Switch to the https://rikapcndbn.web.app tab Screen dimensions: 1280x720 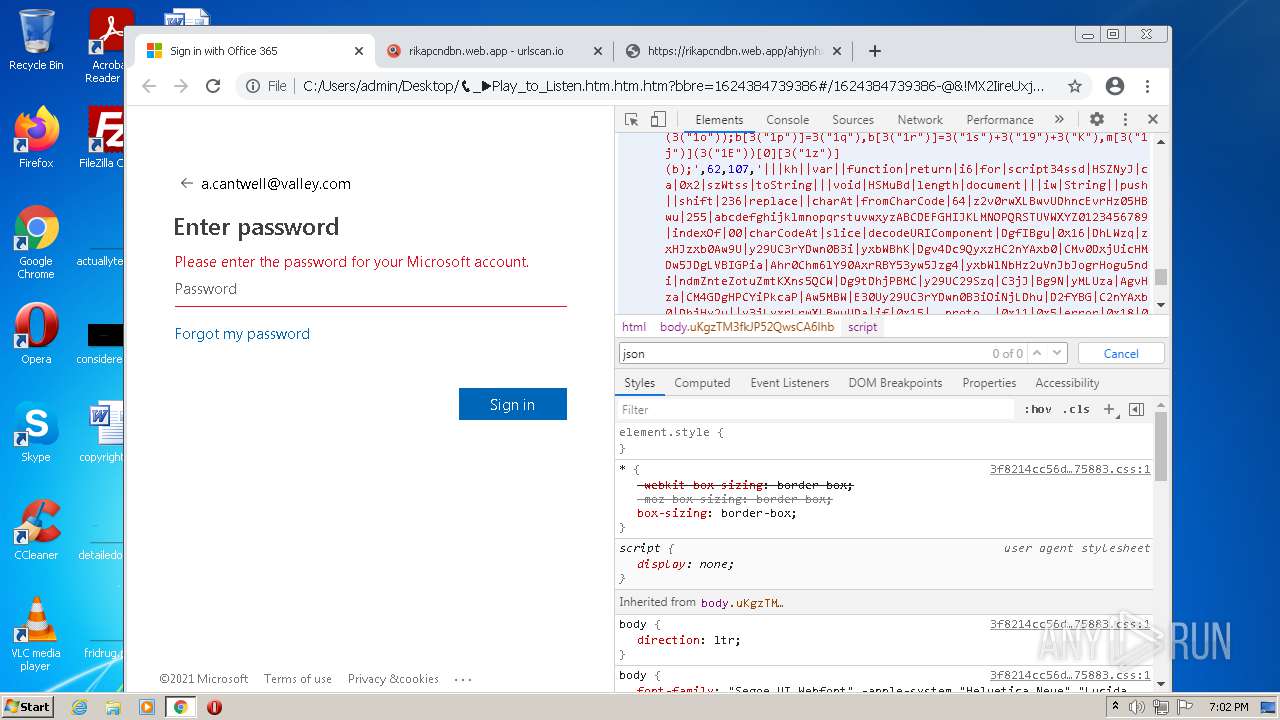[x=735, y=51]
